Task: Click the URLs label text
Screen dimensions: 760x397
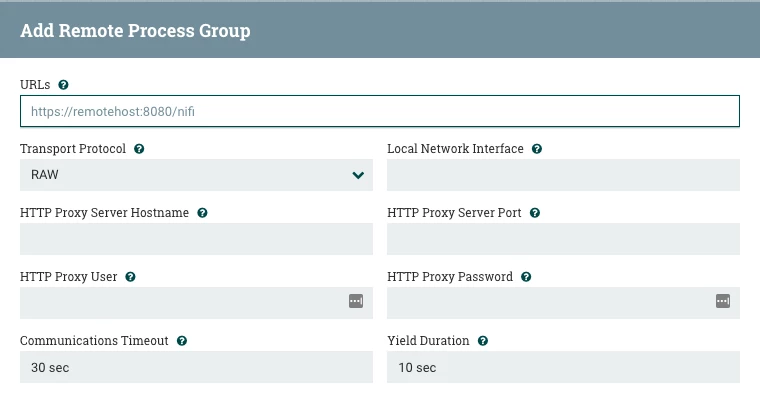Action: pos(35,85)
